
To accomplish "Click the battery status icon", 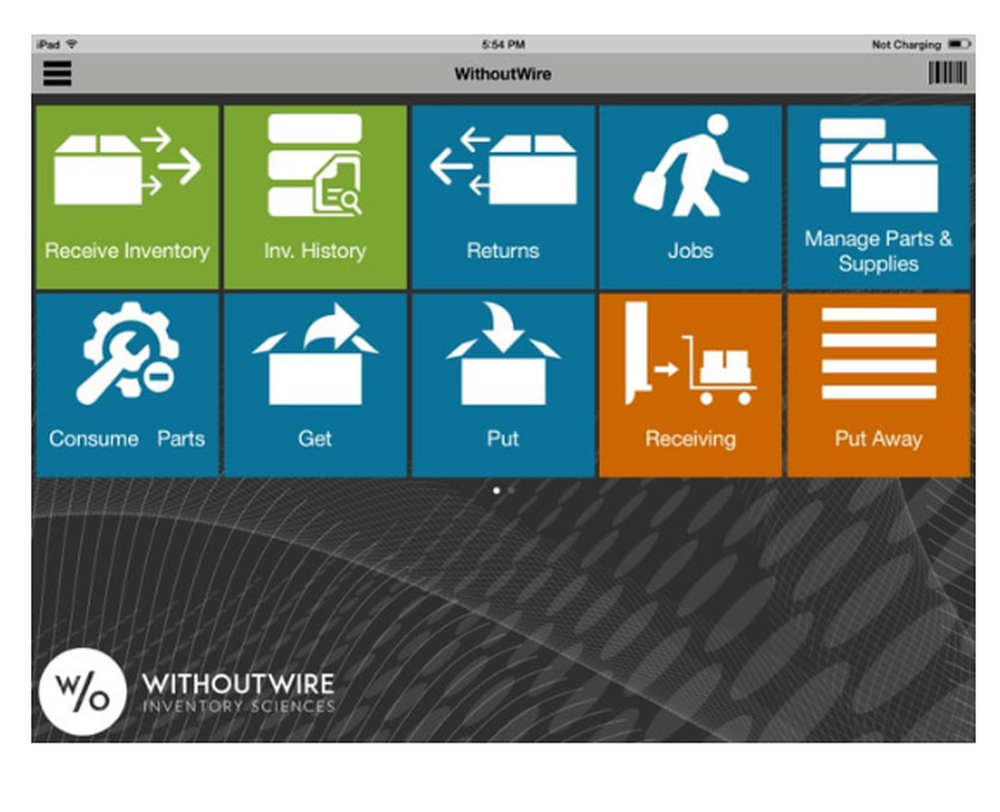I will (959, 44).
